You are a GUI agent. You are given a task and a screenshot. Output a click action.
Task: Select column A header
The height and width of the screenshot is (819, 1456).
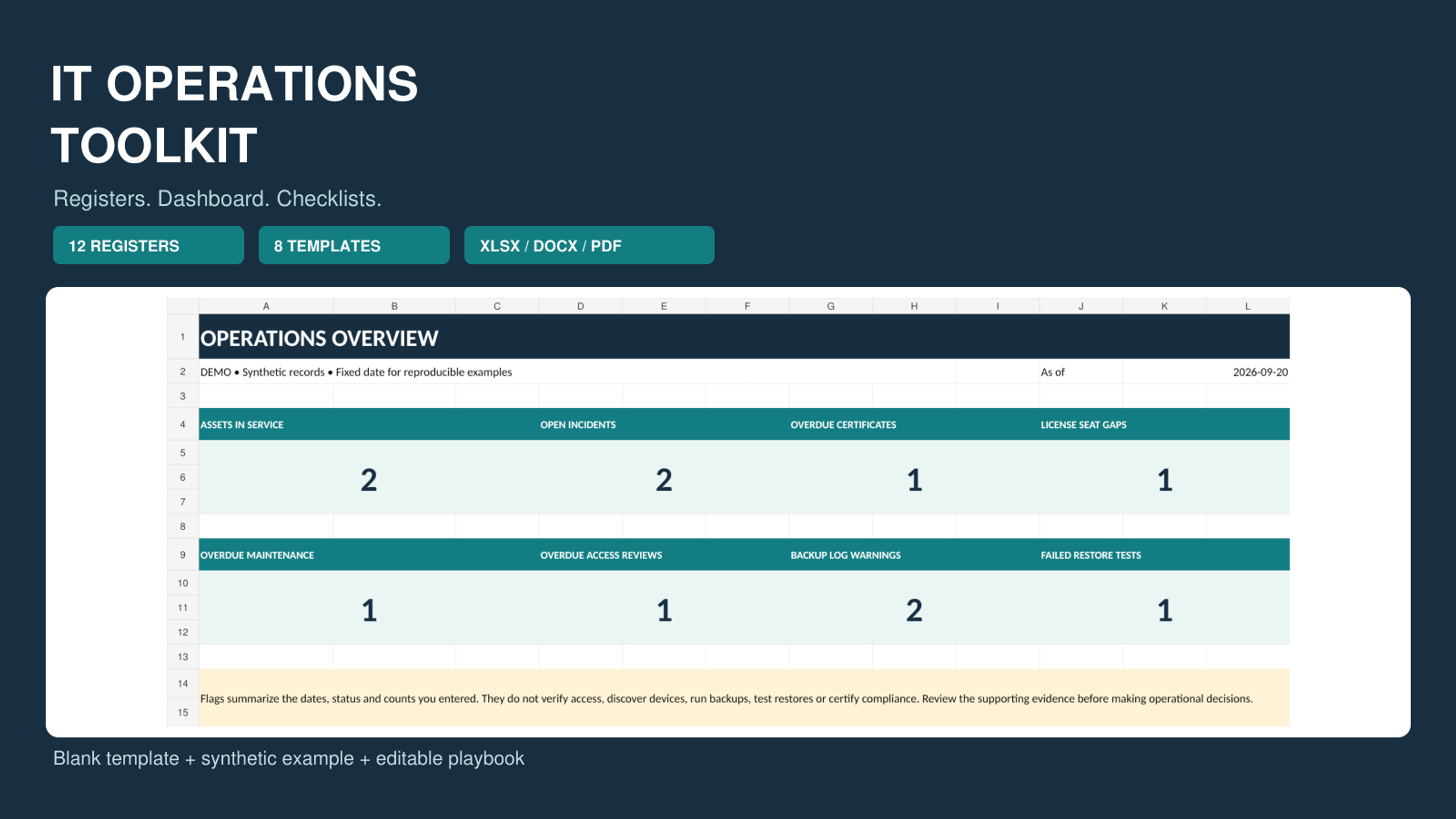266,306
